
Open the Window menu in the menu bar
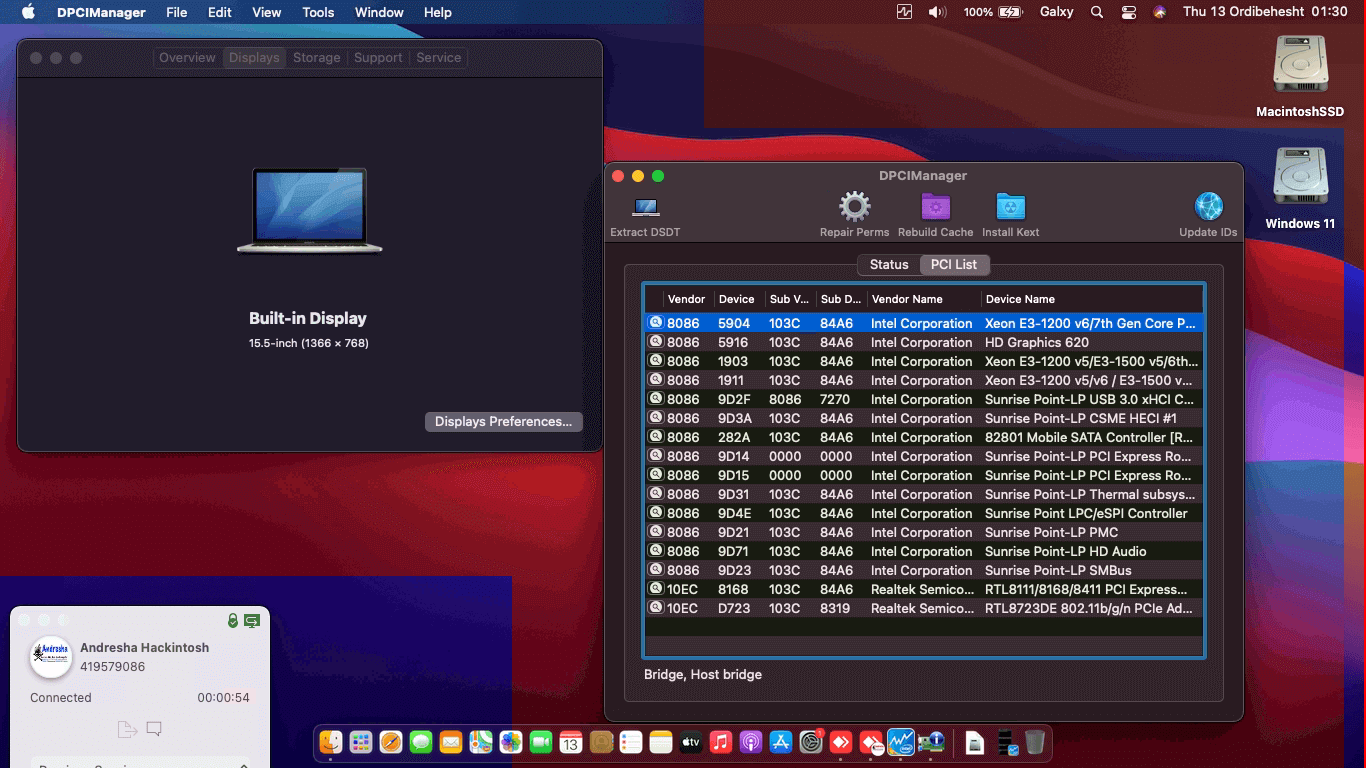tap(379, 12)
